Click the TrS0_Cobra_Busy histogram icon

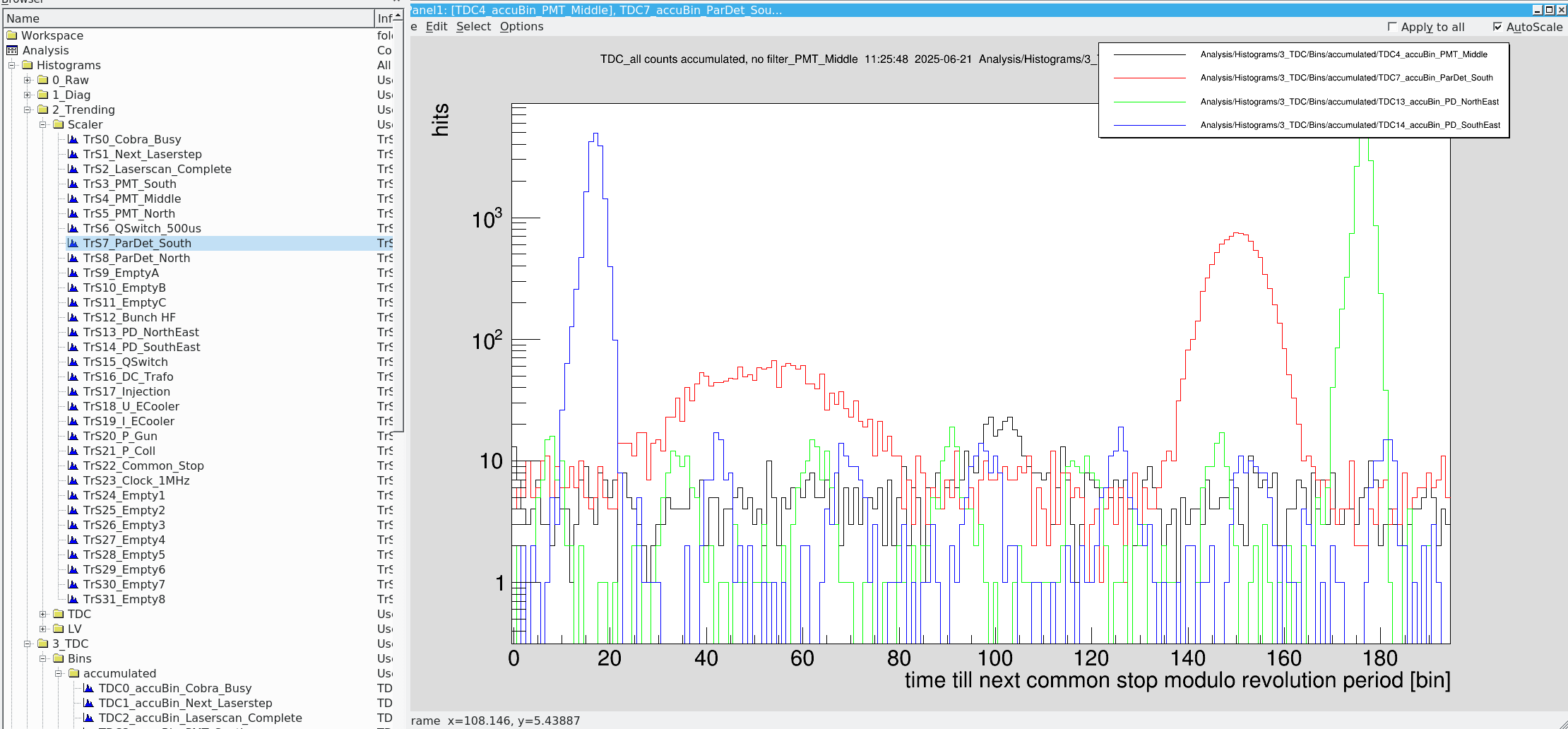click(x=73, y=139)
